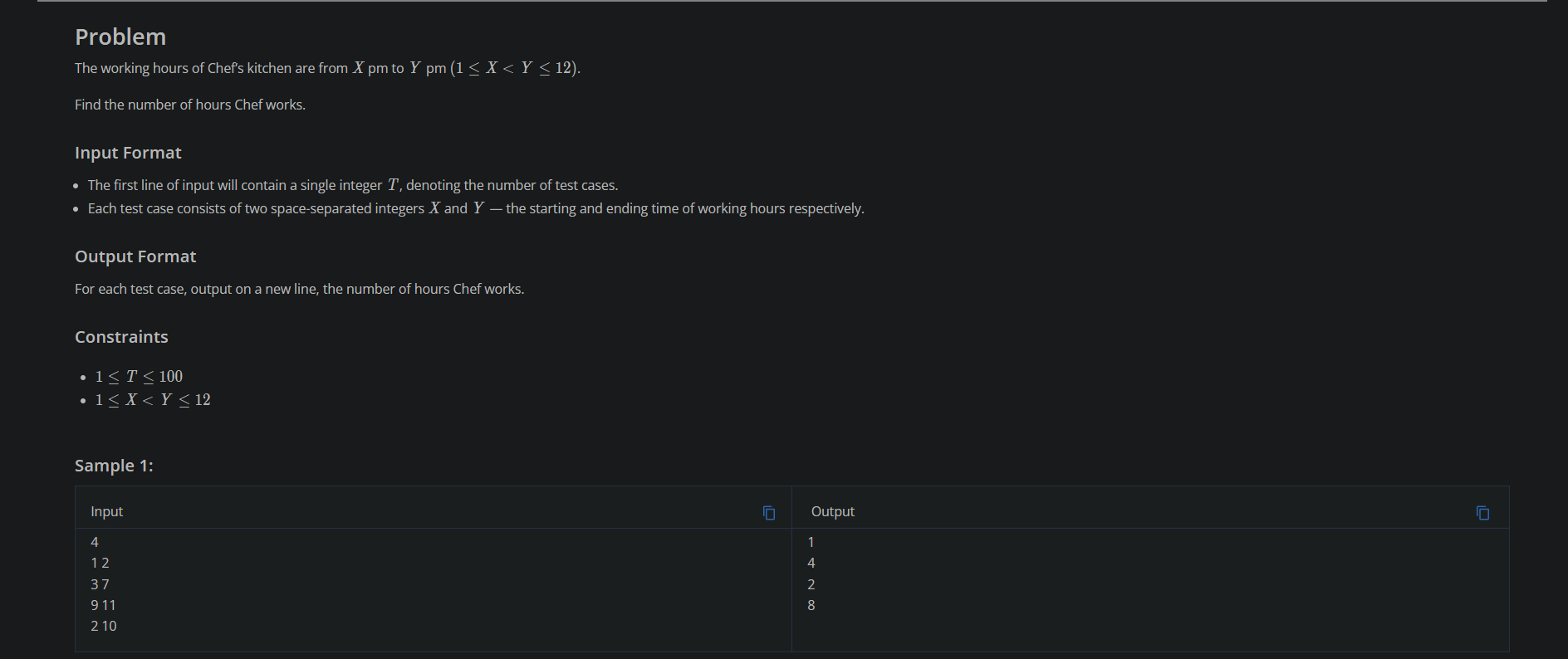
Task: Copy the sample Output to clipboard
Action: click(x=1482, y=513)
